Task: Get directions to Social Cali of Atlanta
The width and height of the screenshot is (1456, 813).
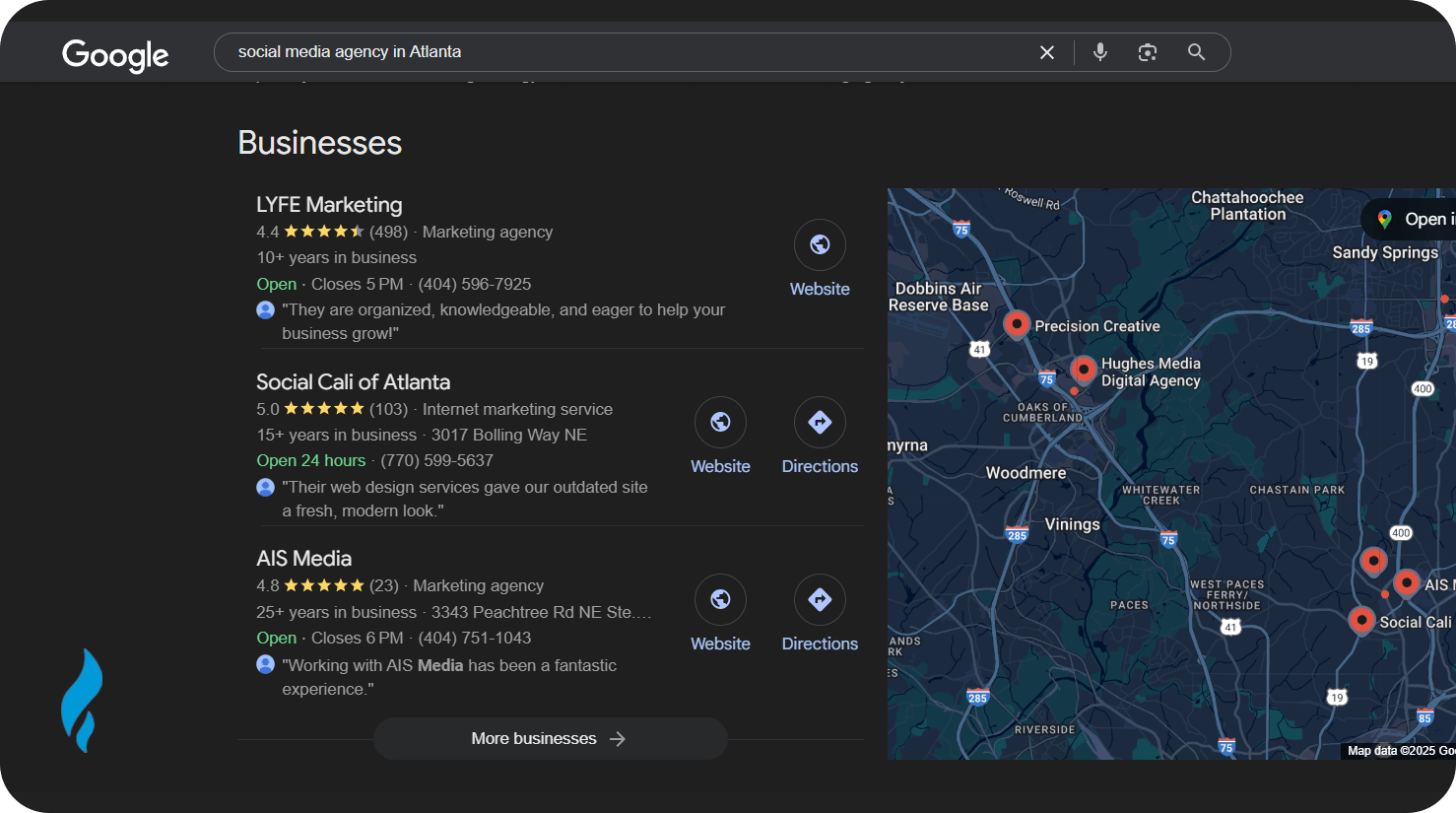Action: pyautogui.click(x=820, y=423)
